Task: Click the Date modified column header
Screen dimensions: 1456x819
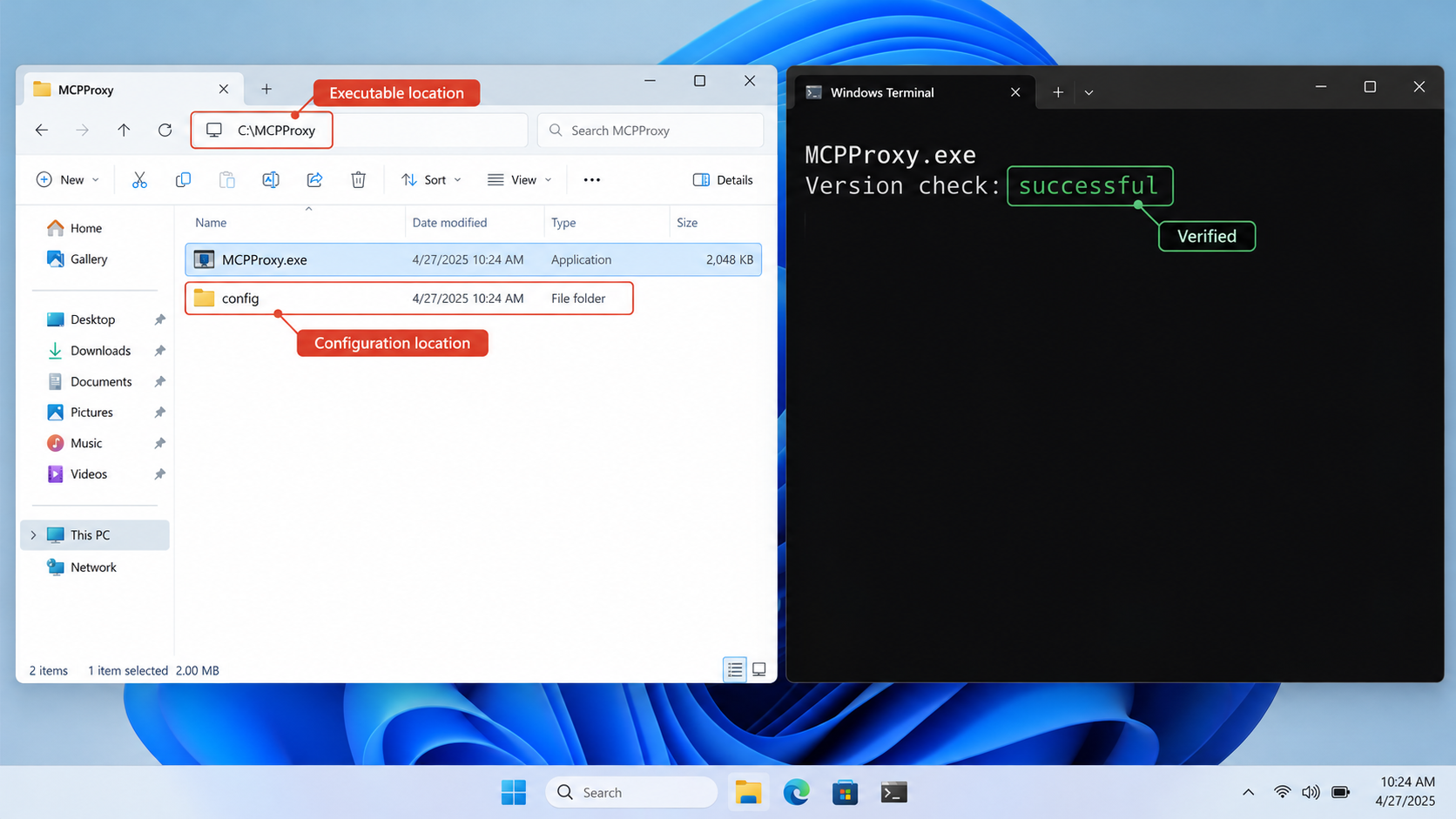Action: (x=449, y=223)
